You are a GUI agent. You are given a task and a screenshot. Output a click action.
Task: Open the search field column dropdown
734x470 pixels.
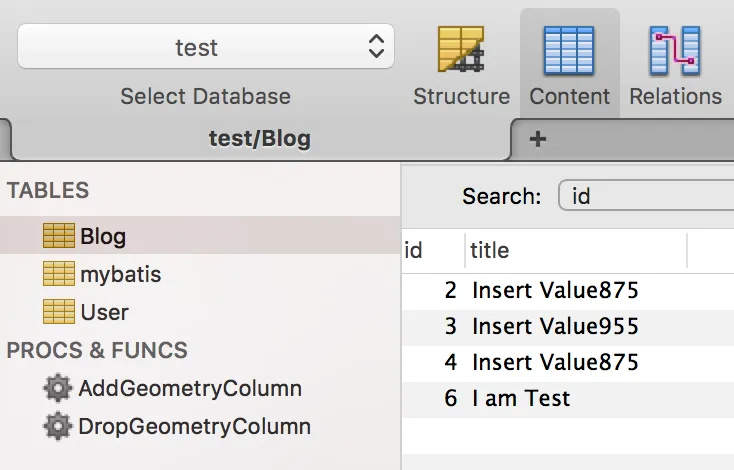point(645,197)
